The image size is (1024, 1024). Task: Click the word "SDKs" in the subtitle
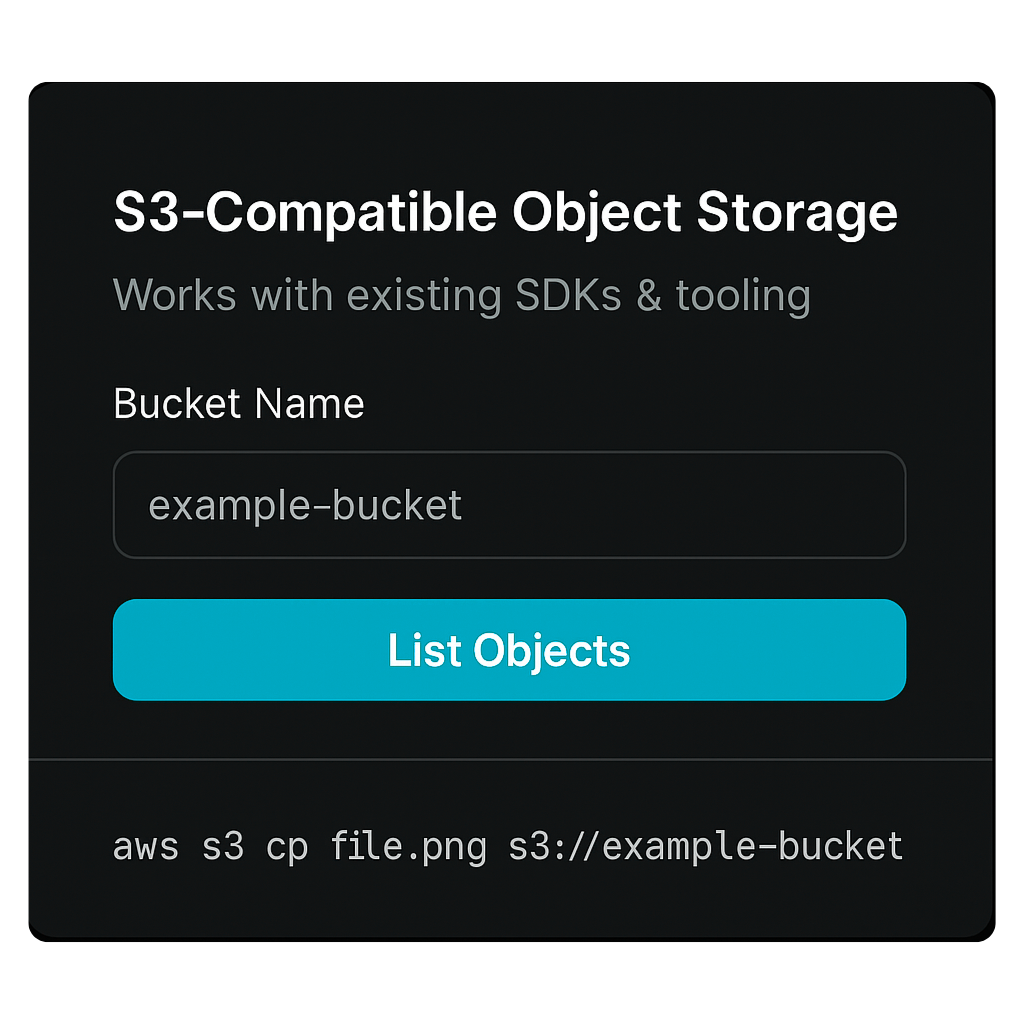(x=568, y=295)
